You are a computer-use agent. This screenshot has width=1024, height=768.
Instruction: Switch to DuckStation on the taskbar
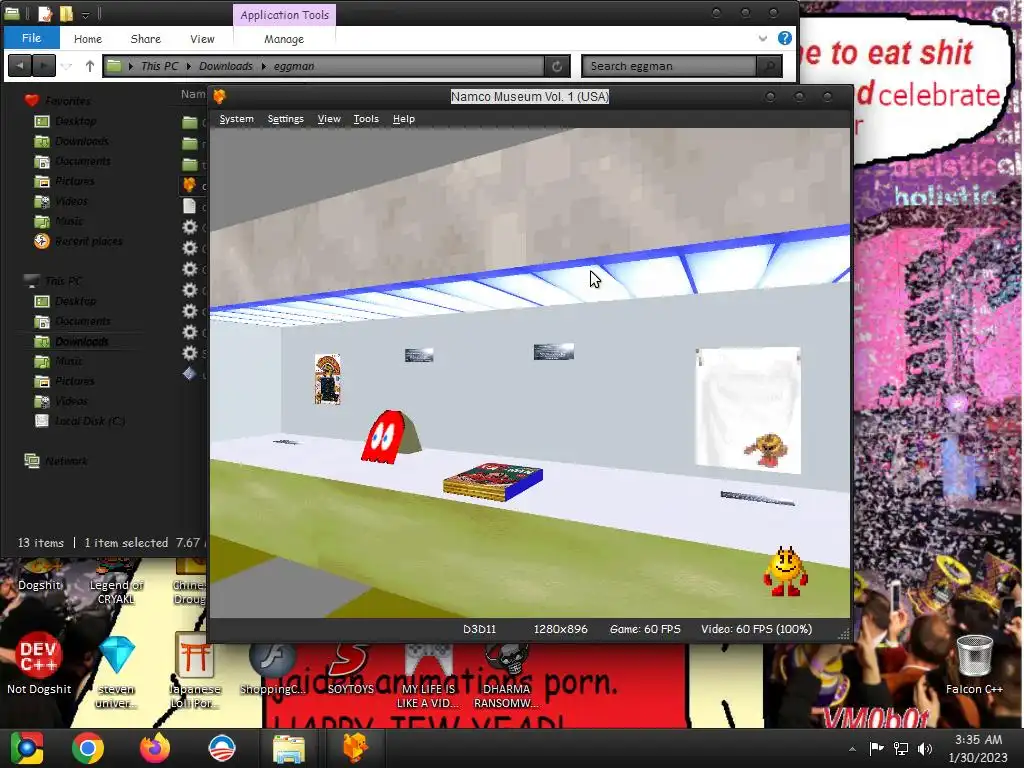(x=355, y=748)
